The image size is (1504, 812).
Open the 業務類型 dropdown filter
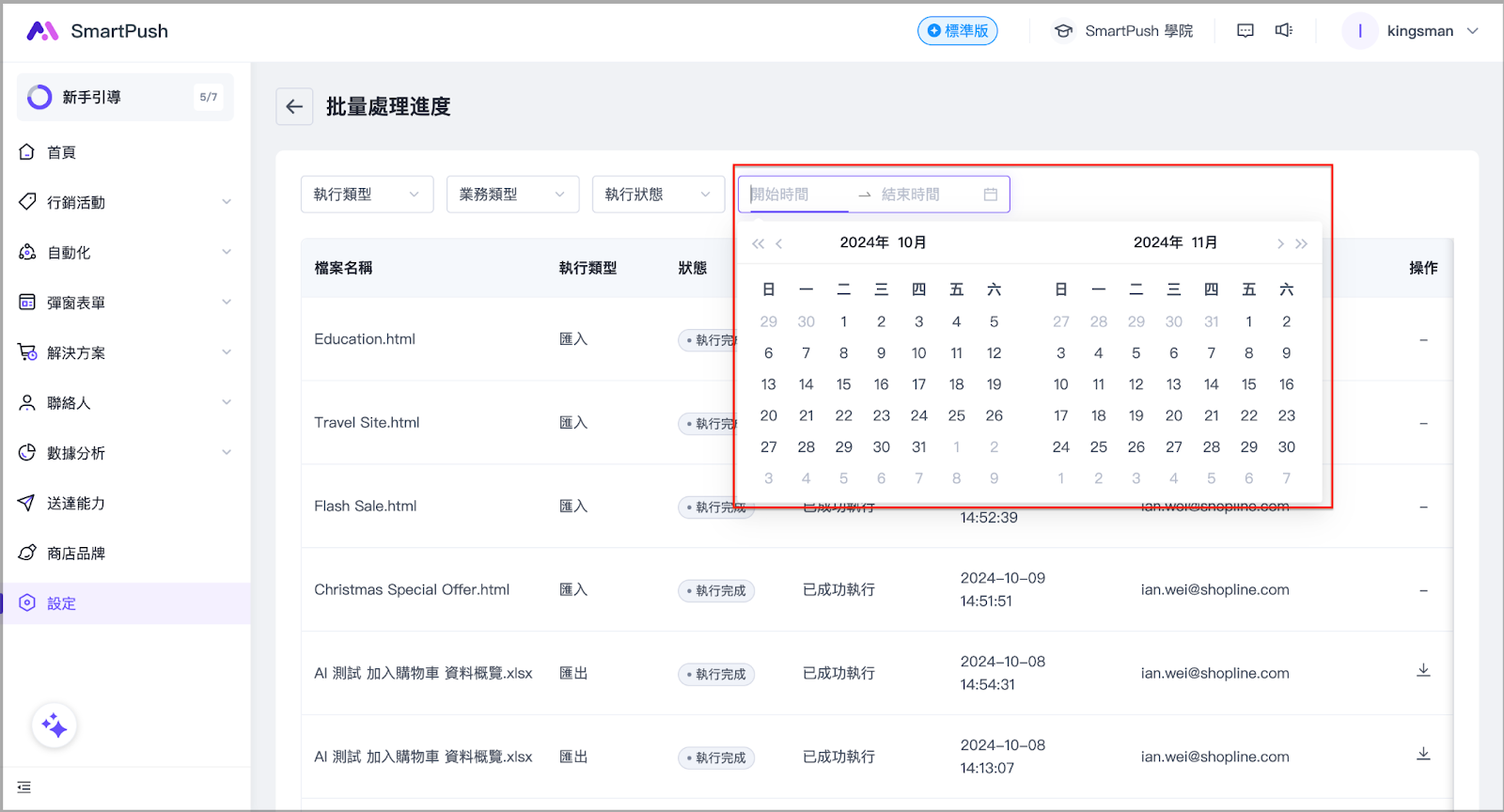click(x=512, y=195)
